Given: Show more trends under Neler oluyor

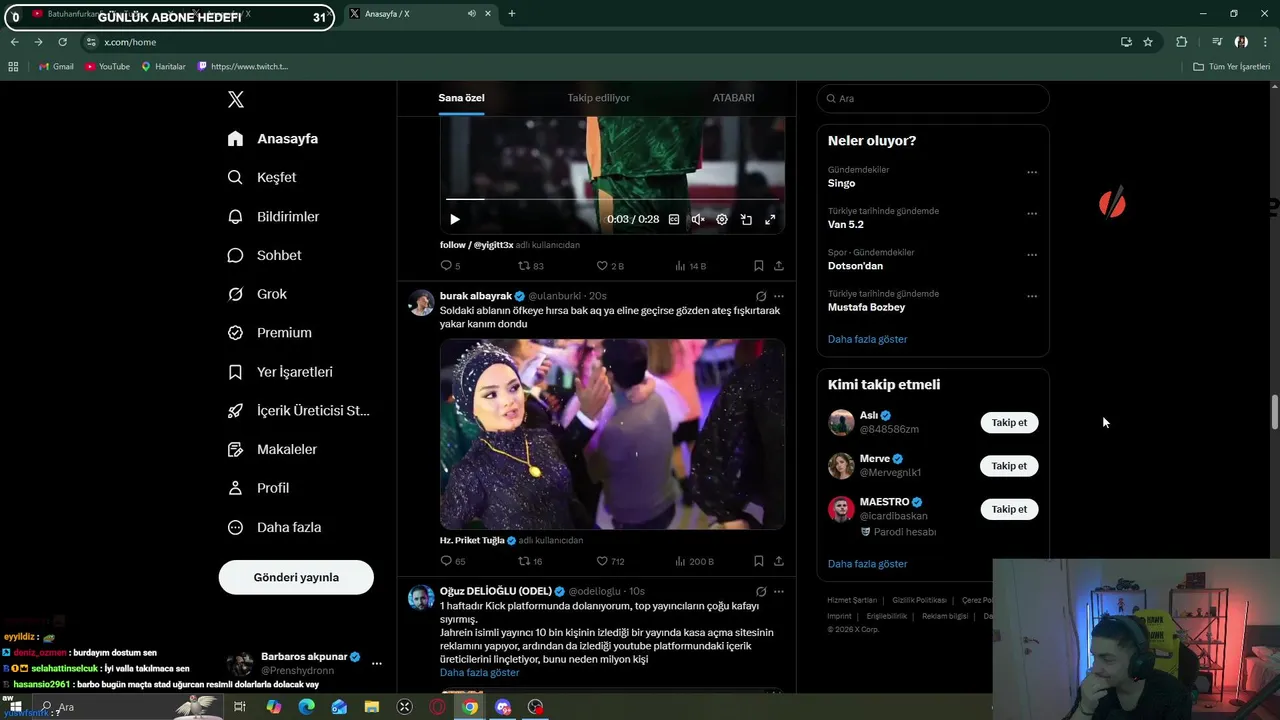Looking at the screenshot, I should tap(867, 339).
